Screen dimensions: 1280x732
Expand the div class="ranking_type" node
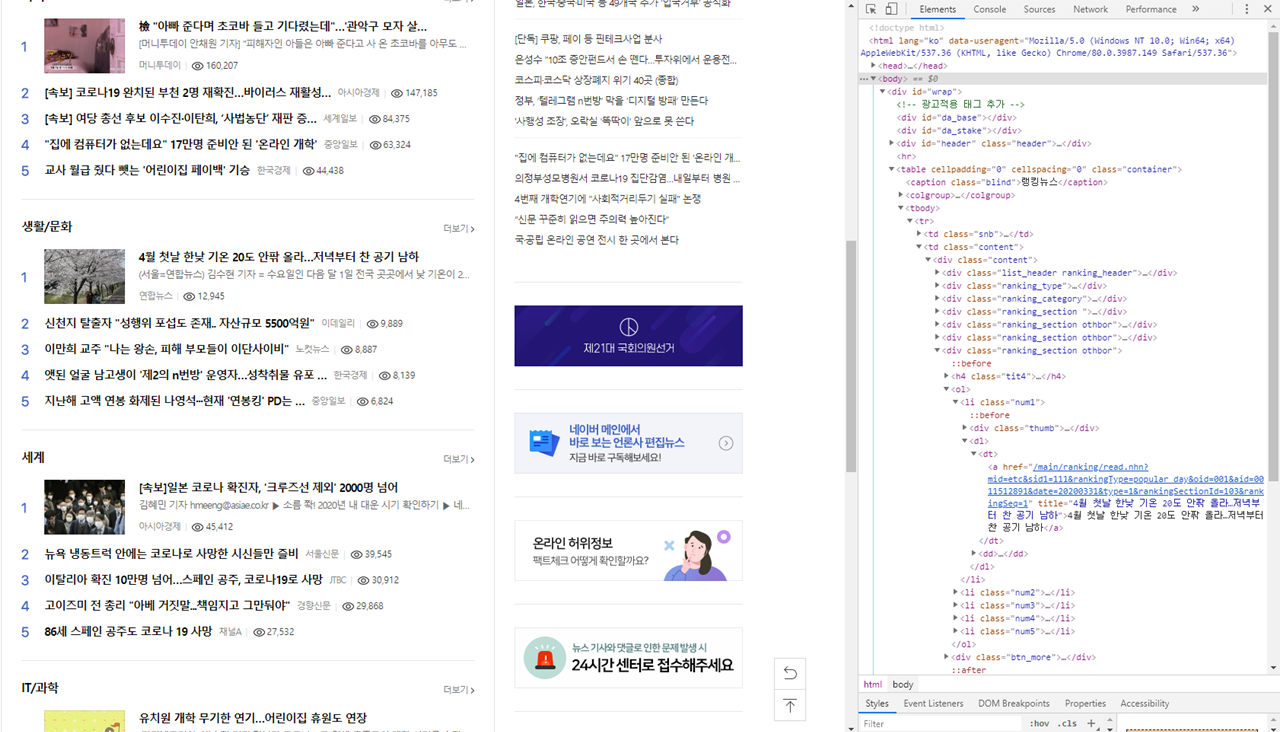point(937,286)
